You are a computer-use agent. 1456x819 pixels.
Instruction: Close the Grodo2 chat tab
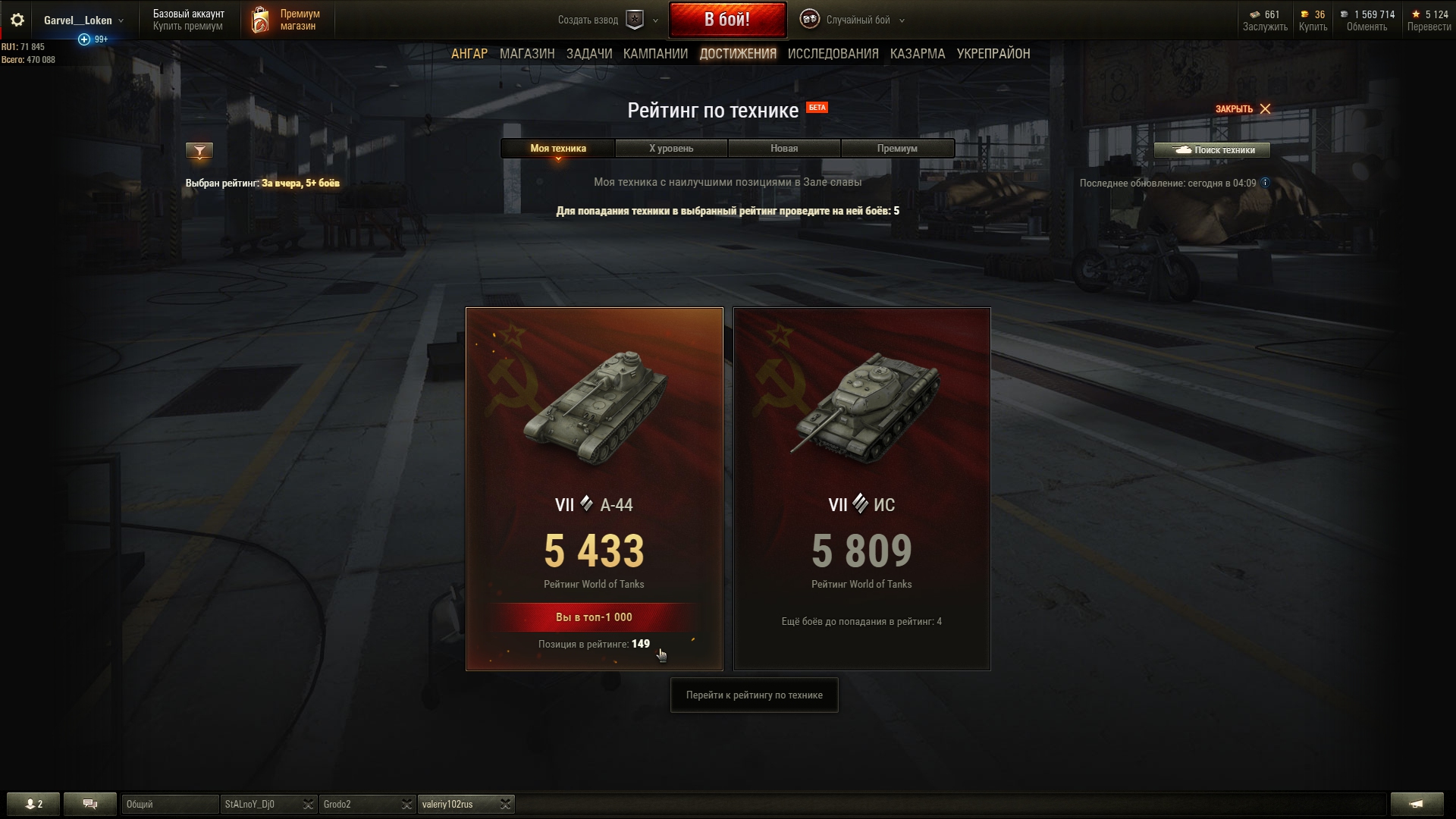coord(406,804)
